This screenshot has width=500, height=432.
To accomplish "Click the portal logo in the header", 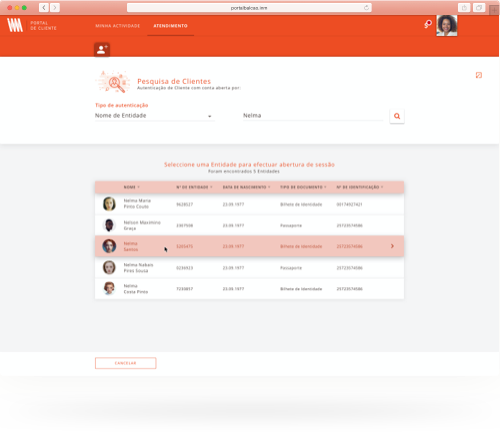I will pos(15,25).
